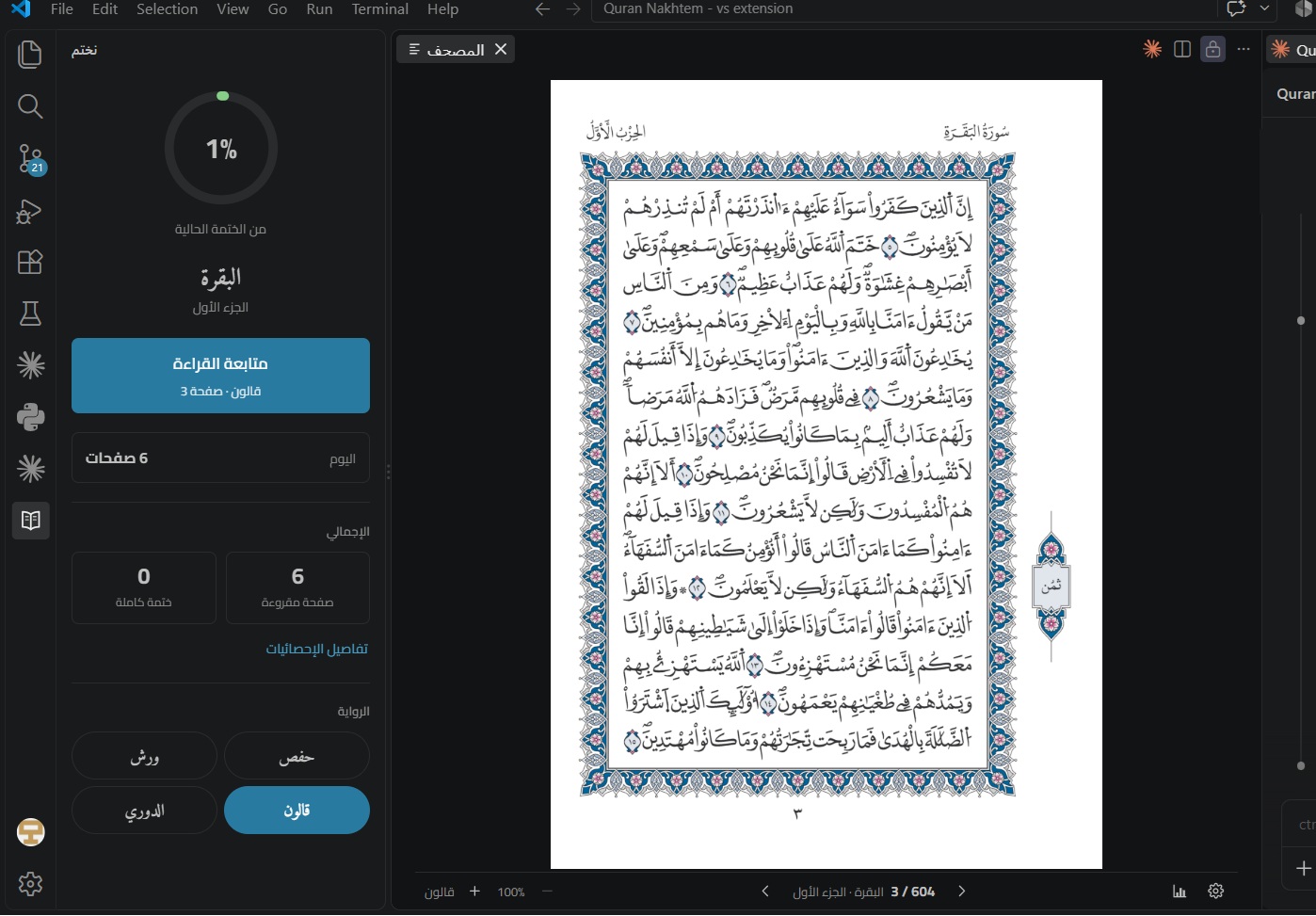Open the Terminal menu
Image resolution: width=1316 pixels, height=916 pixels.
pos(380,9)
